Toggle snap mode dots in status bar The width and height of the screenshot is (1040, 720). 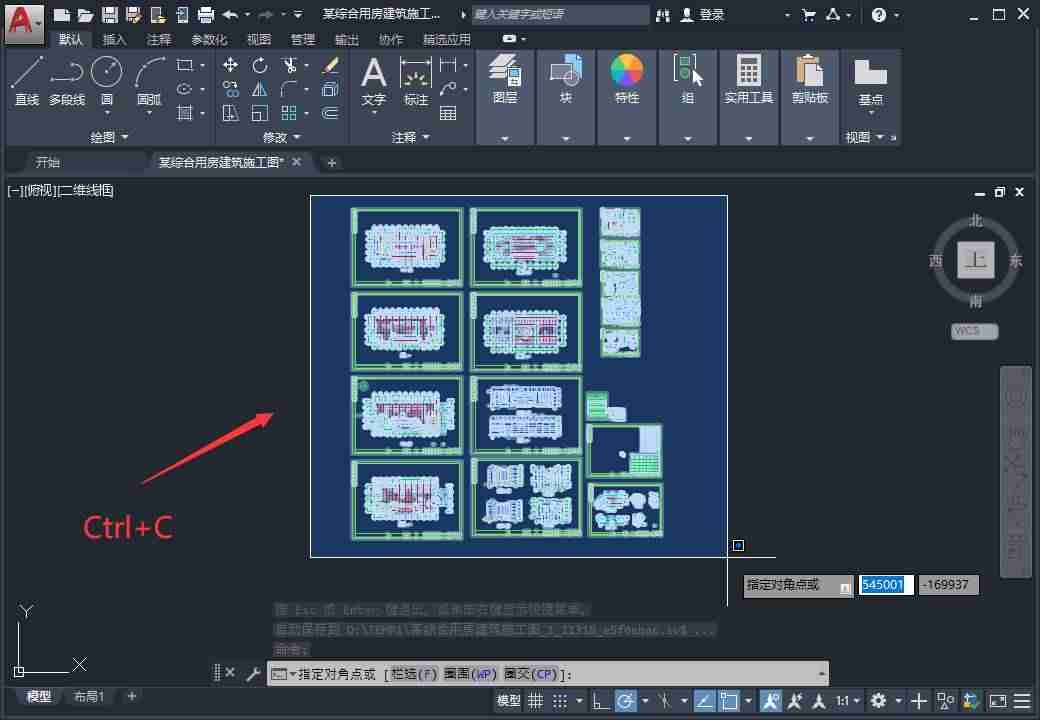(560, 701)
